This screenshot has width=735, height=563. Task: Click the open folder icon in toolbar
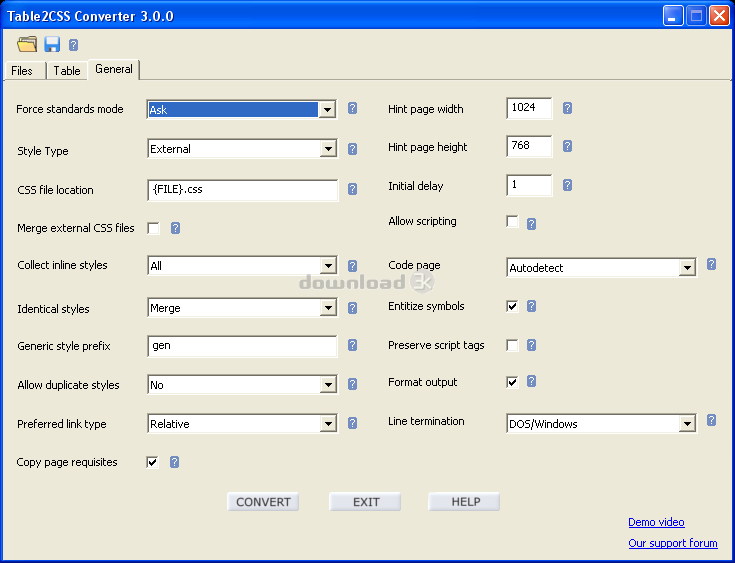(27, 44)
